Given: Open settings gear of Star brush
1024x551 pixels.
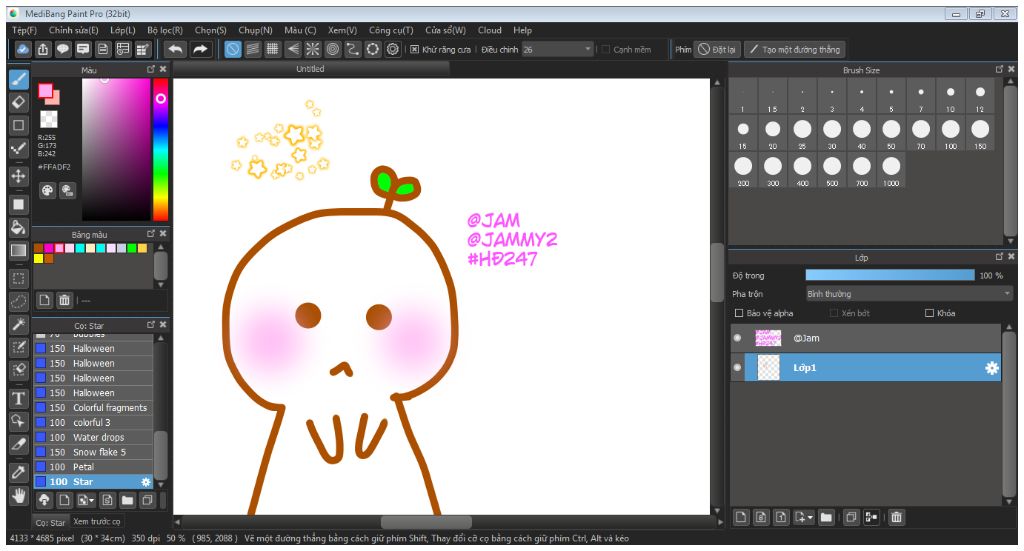Looking at the screenshot, I should [146, 482].
